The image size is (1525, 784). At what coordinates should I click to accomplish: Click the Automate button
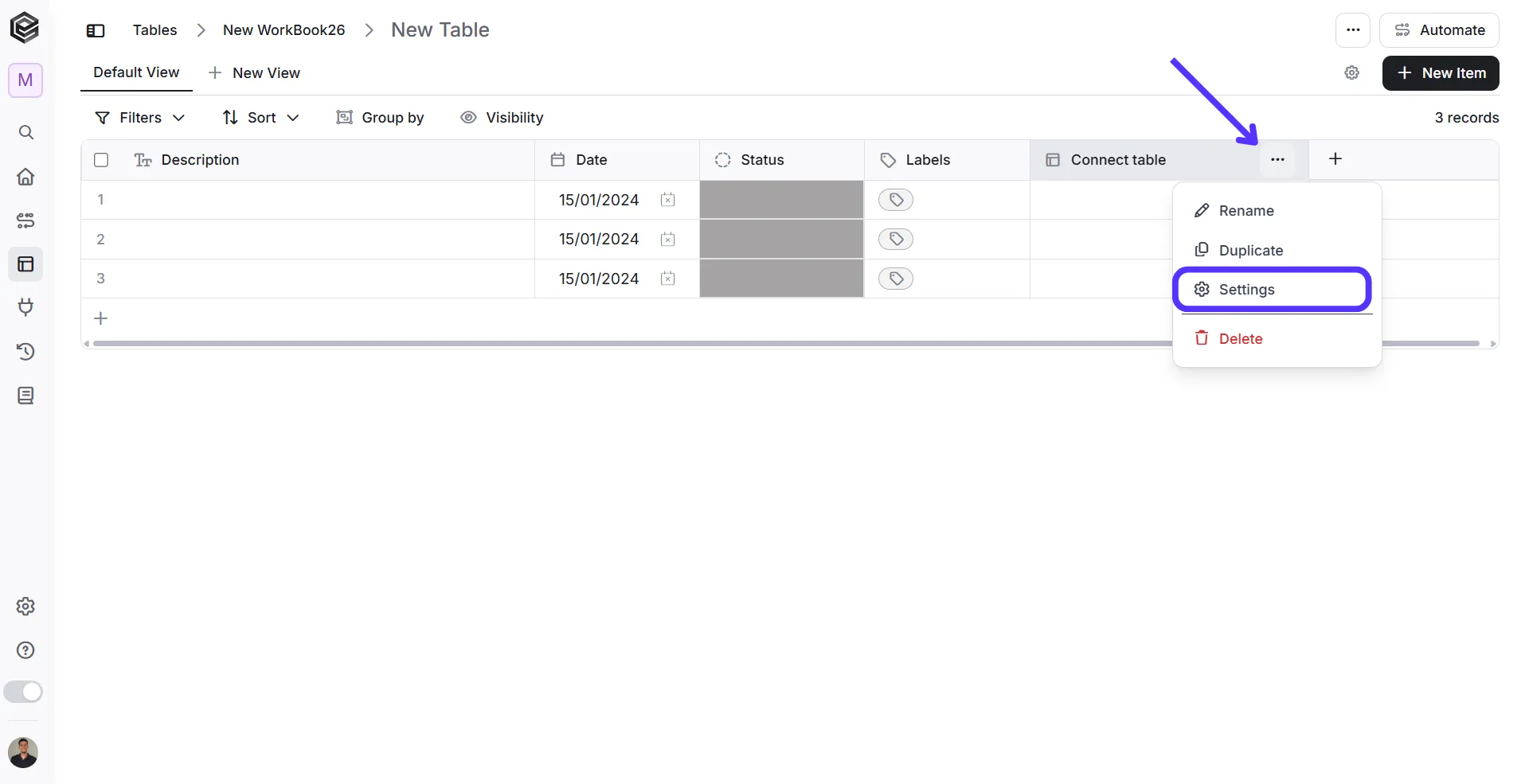(1439, 30)
